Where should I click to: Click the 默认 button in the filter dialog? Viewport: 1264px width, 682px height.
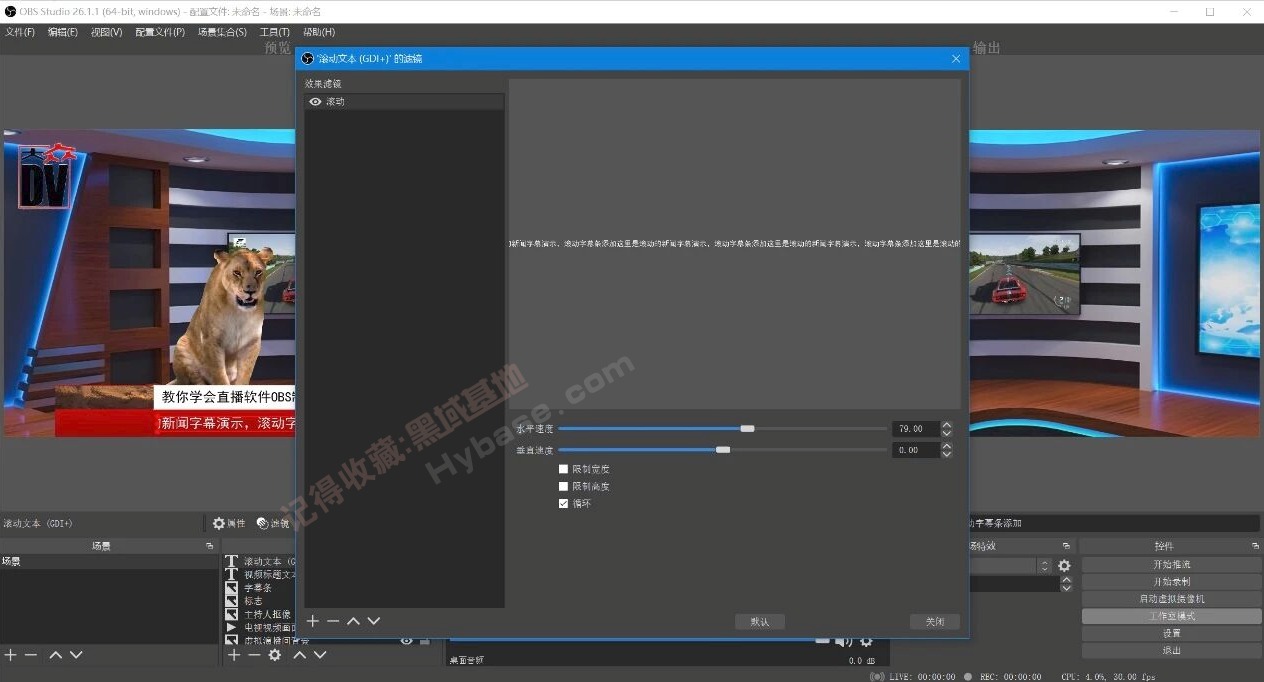[x=759, y=621]
